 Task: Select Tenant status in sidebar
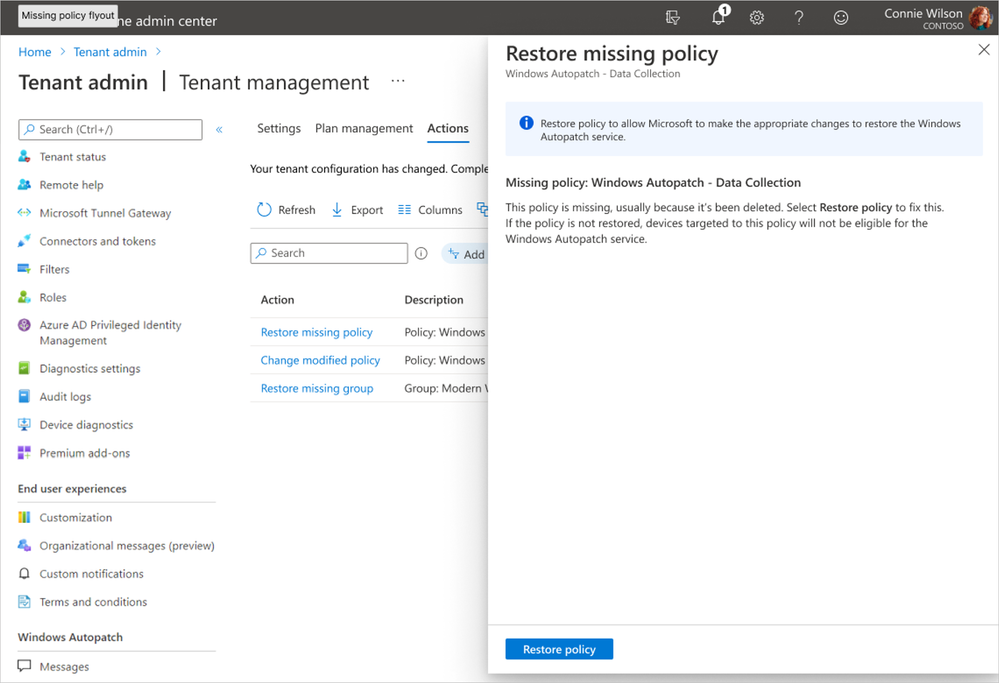click(73, 157)
